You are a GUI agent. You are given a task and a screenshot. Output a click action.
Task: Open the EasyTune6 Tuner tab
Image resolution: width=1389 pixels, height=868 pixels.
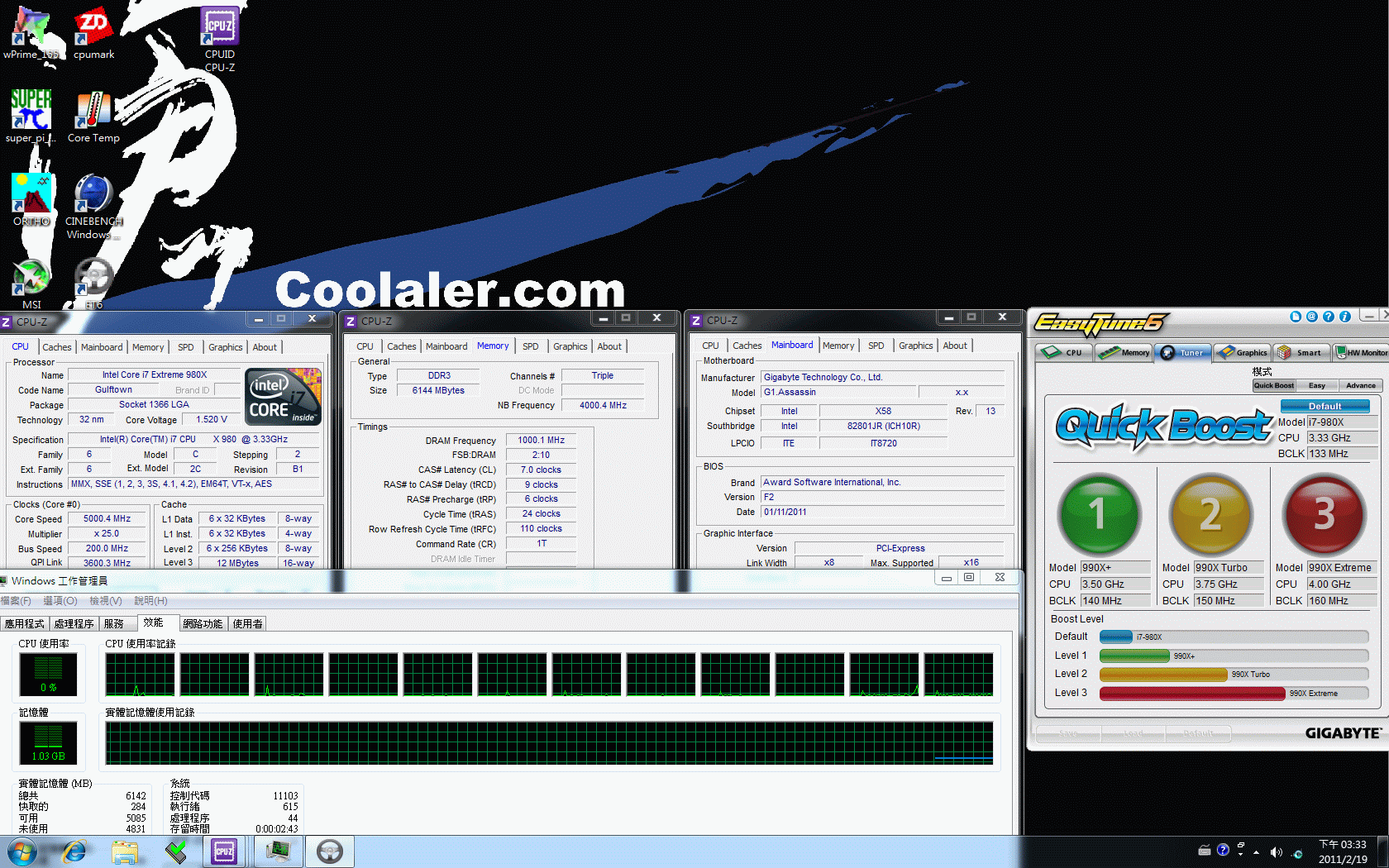pyautogui.click(x=1183, y=352)
